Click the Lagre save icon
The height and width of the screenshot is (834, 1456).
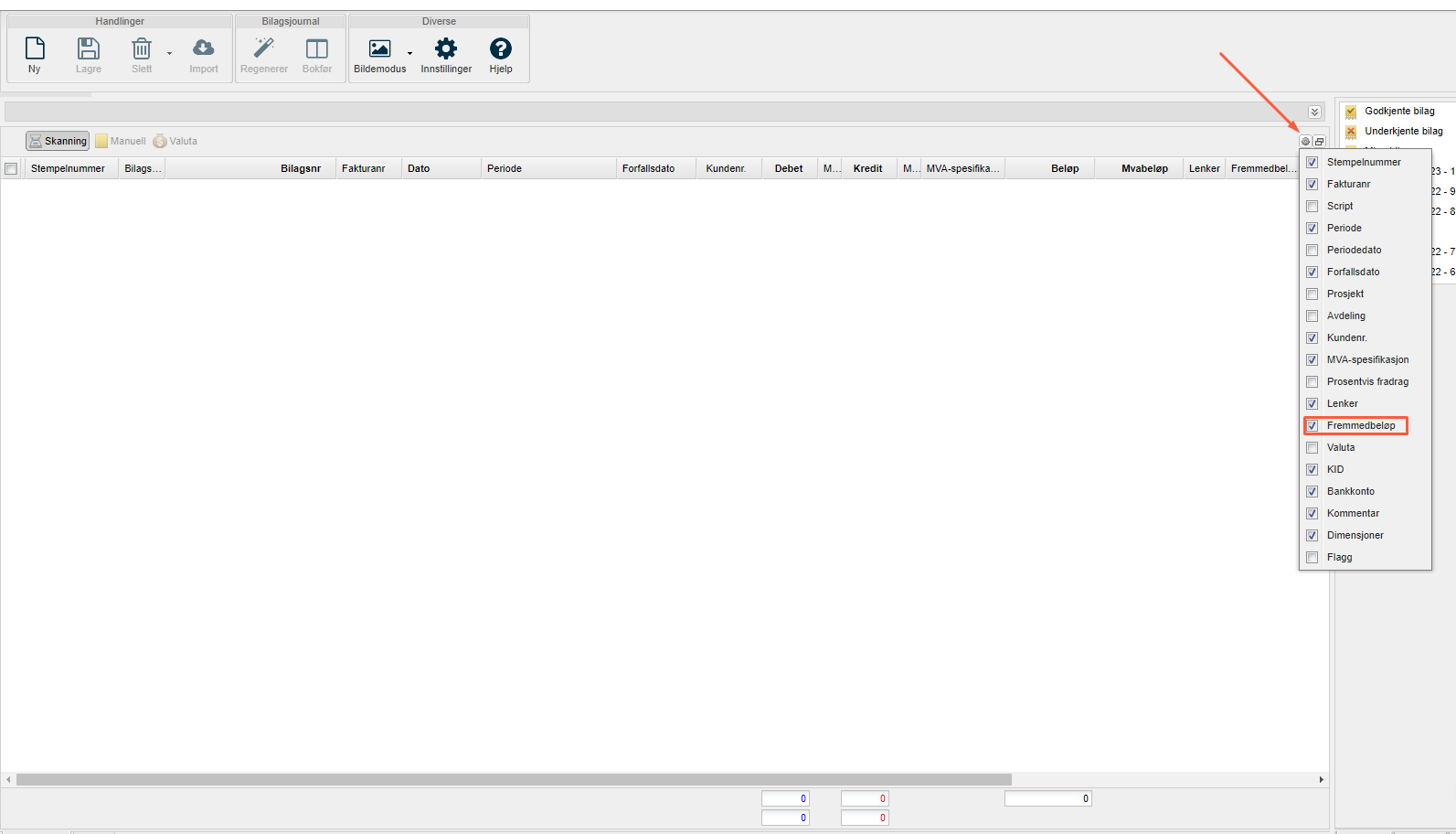point(89,48)
